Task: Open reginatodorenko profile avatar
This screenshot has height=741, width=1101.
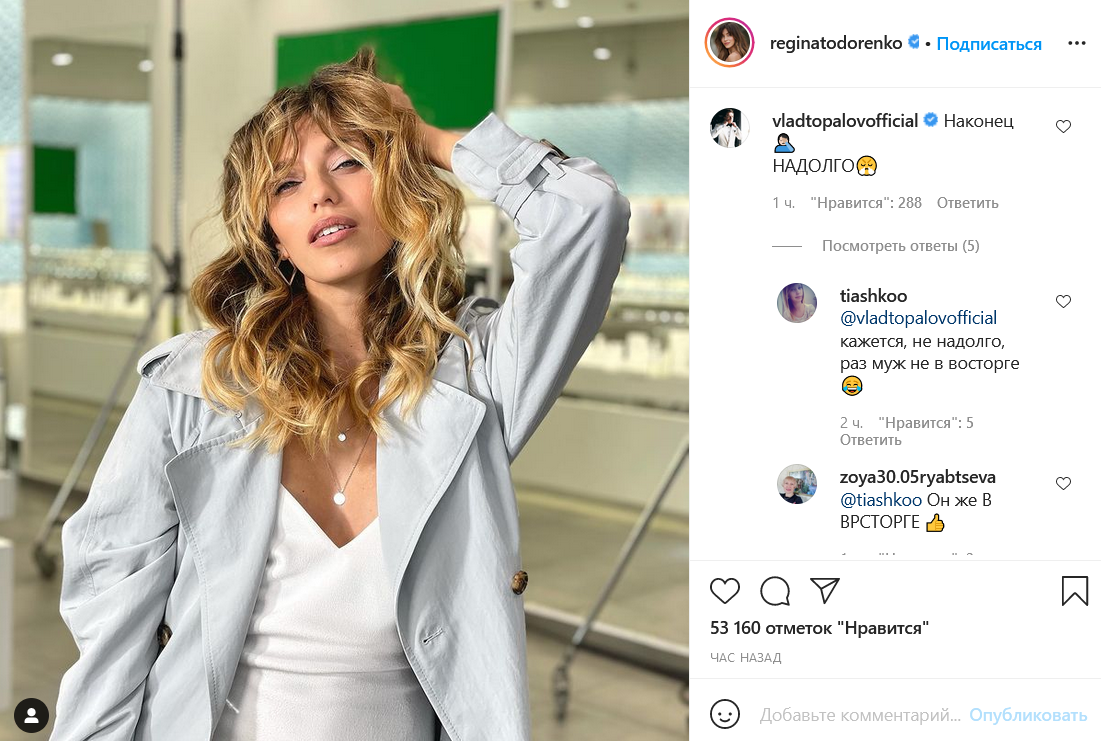Action: click(729, 44)
